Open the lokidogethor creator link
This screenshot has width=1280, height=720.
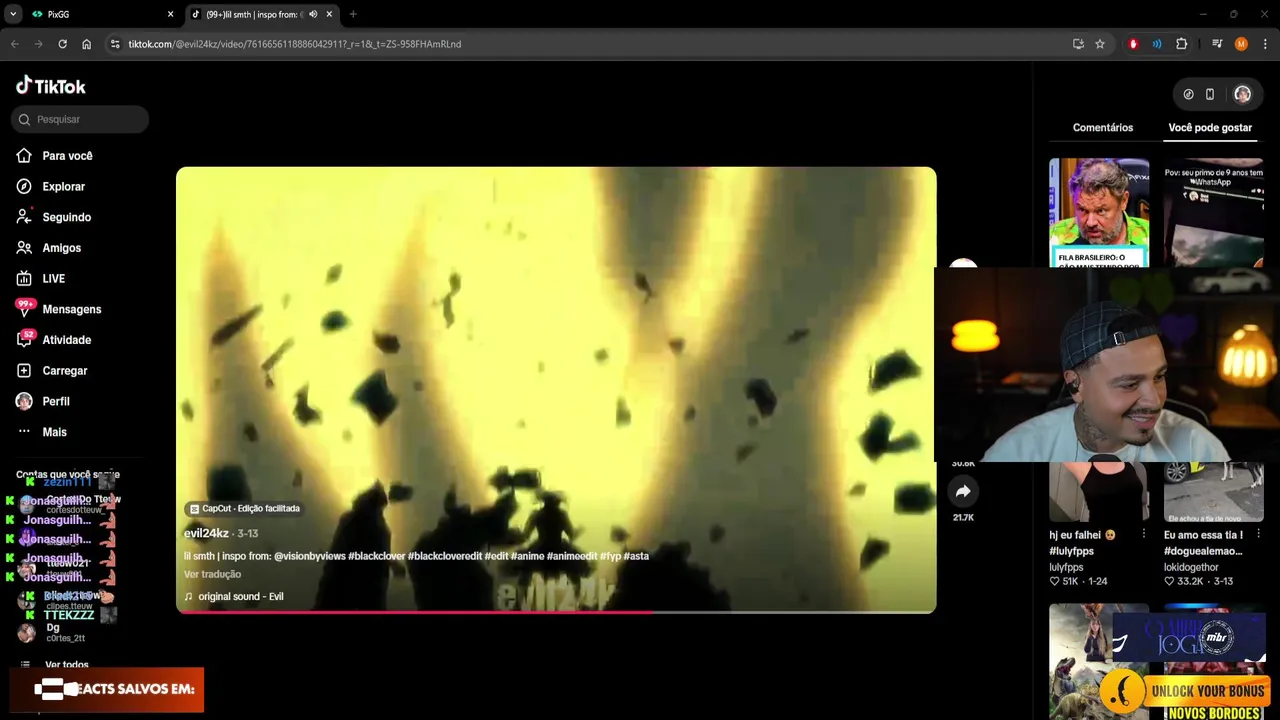pos(1192,567)
